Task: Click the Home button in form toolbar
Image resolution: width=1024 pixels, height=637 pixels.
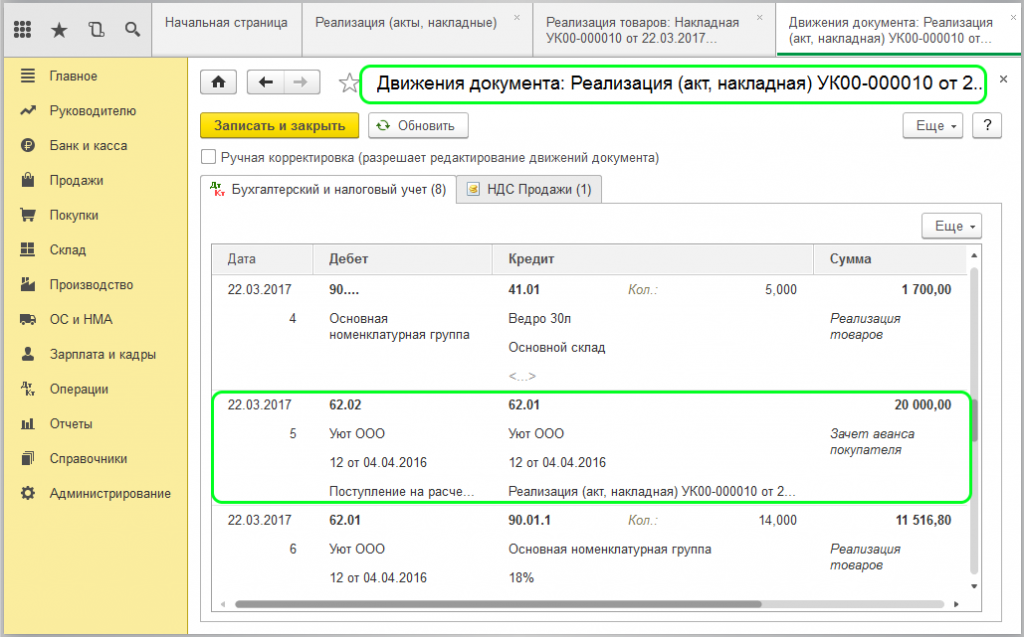Action: [220, 83]
